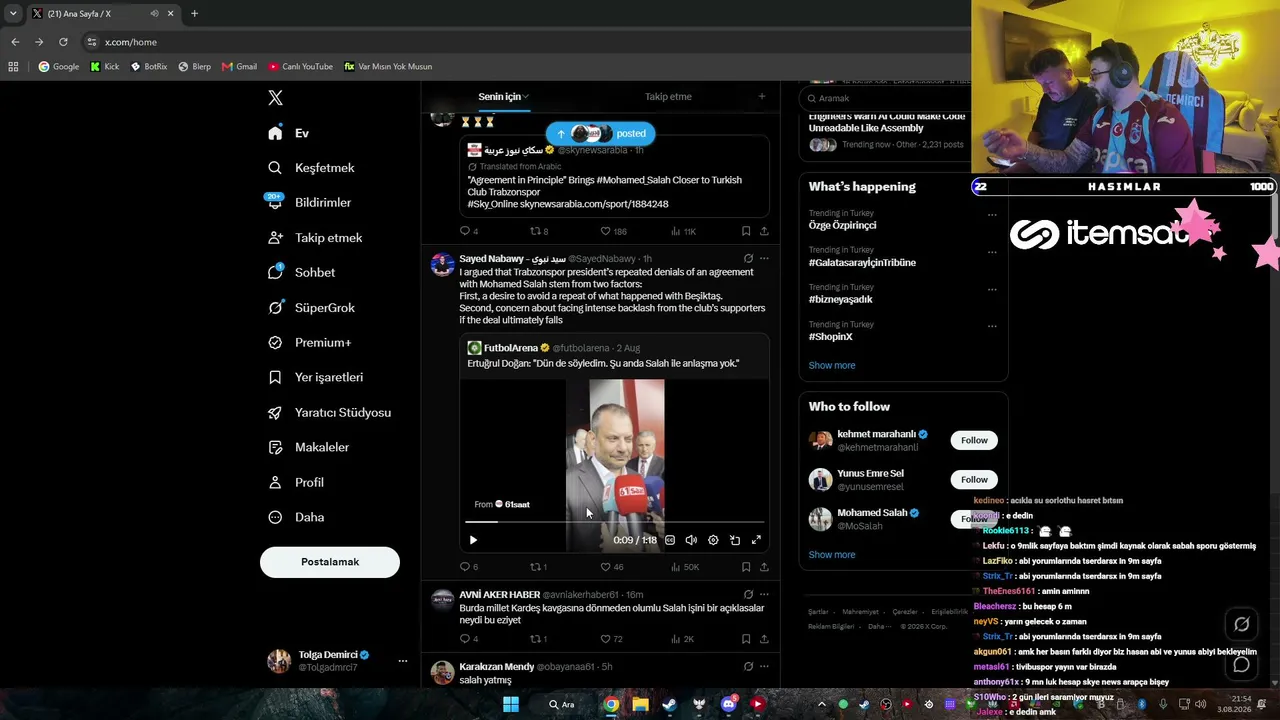Screen dimensions: 1280x720
Task: Share the Sayed Nabawy post
Action: (x=764, y=567)
